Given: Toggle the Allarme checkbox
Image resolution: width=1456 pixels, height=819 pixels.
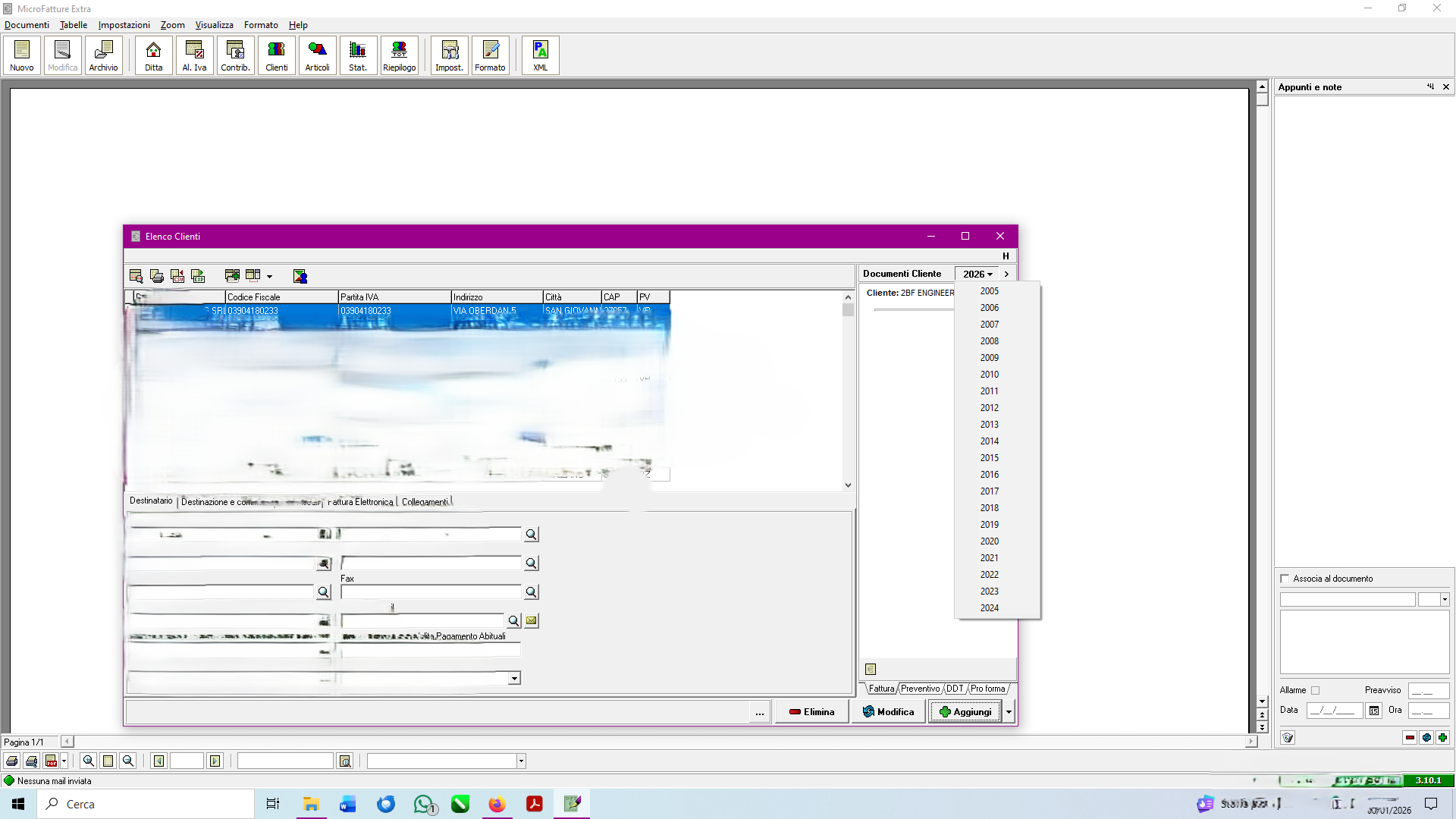Looking at the screenshot, I should [1316, 690].
